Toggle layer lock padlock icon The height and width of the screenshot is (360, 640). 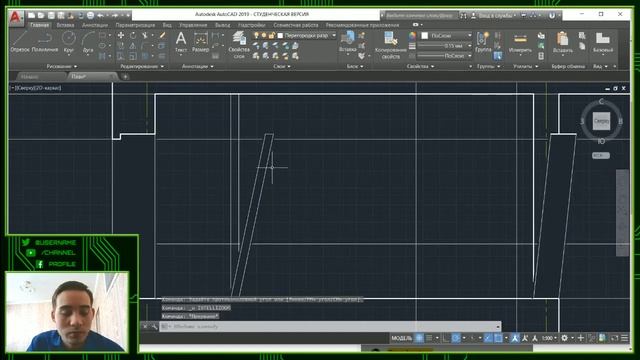[271, 36]
